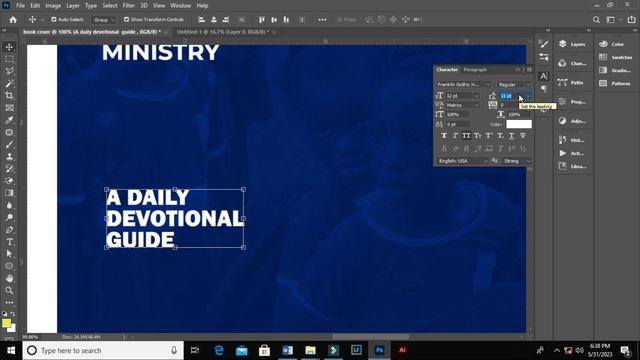Go to the Photoshop Home screen icon

tap(13, 20)
